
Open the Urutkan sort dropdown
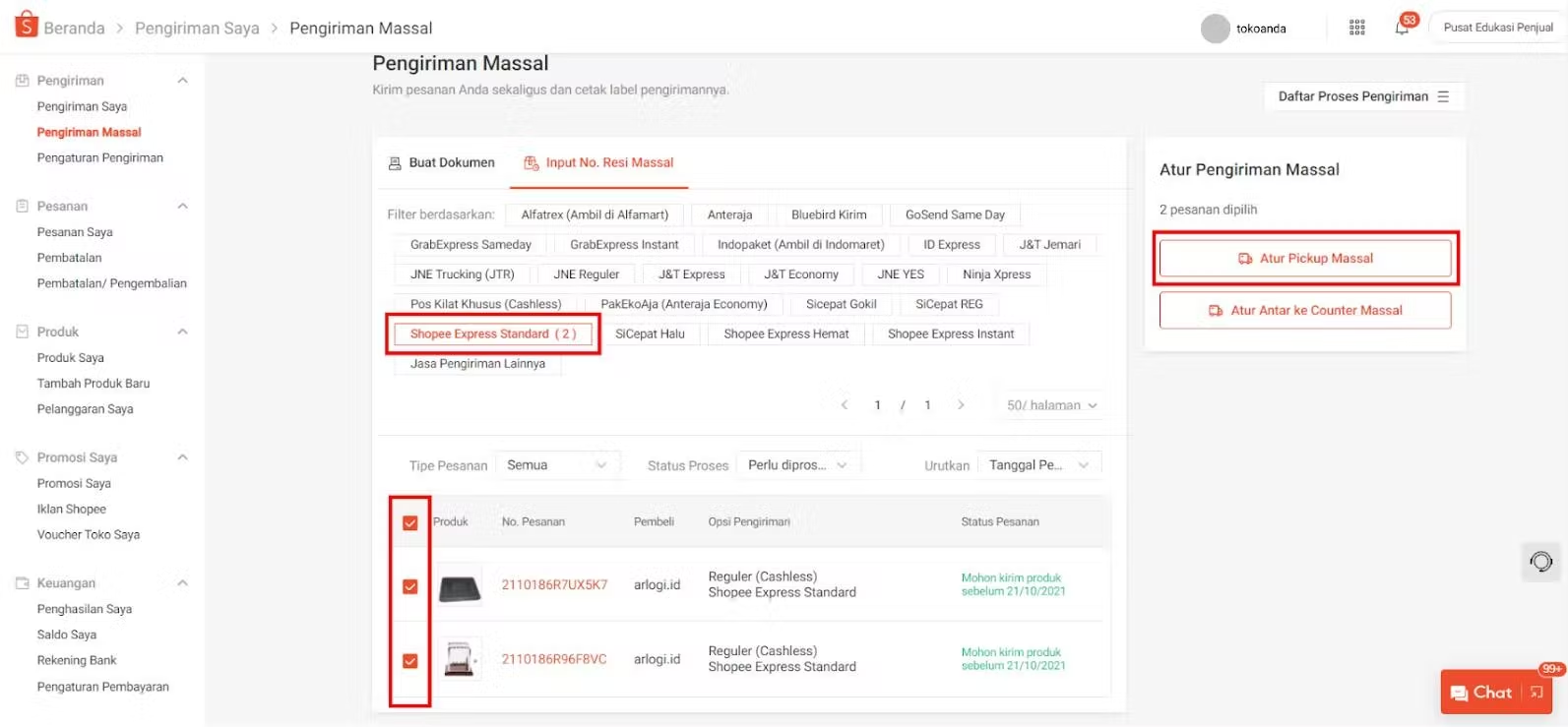pyautogui.click(x=1039, y=465)
